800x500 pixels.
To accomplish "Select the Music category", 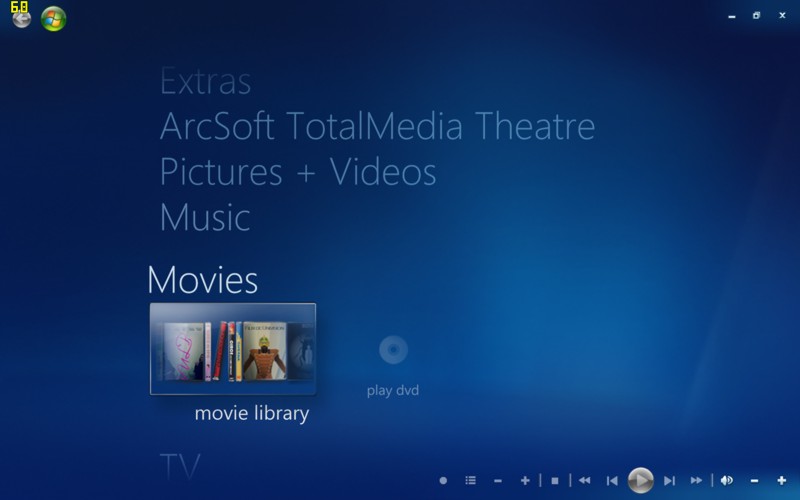I will 205,217.
